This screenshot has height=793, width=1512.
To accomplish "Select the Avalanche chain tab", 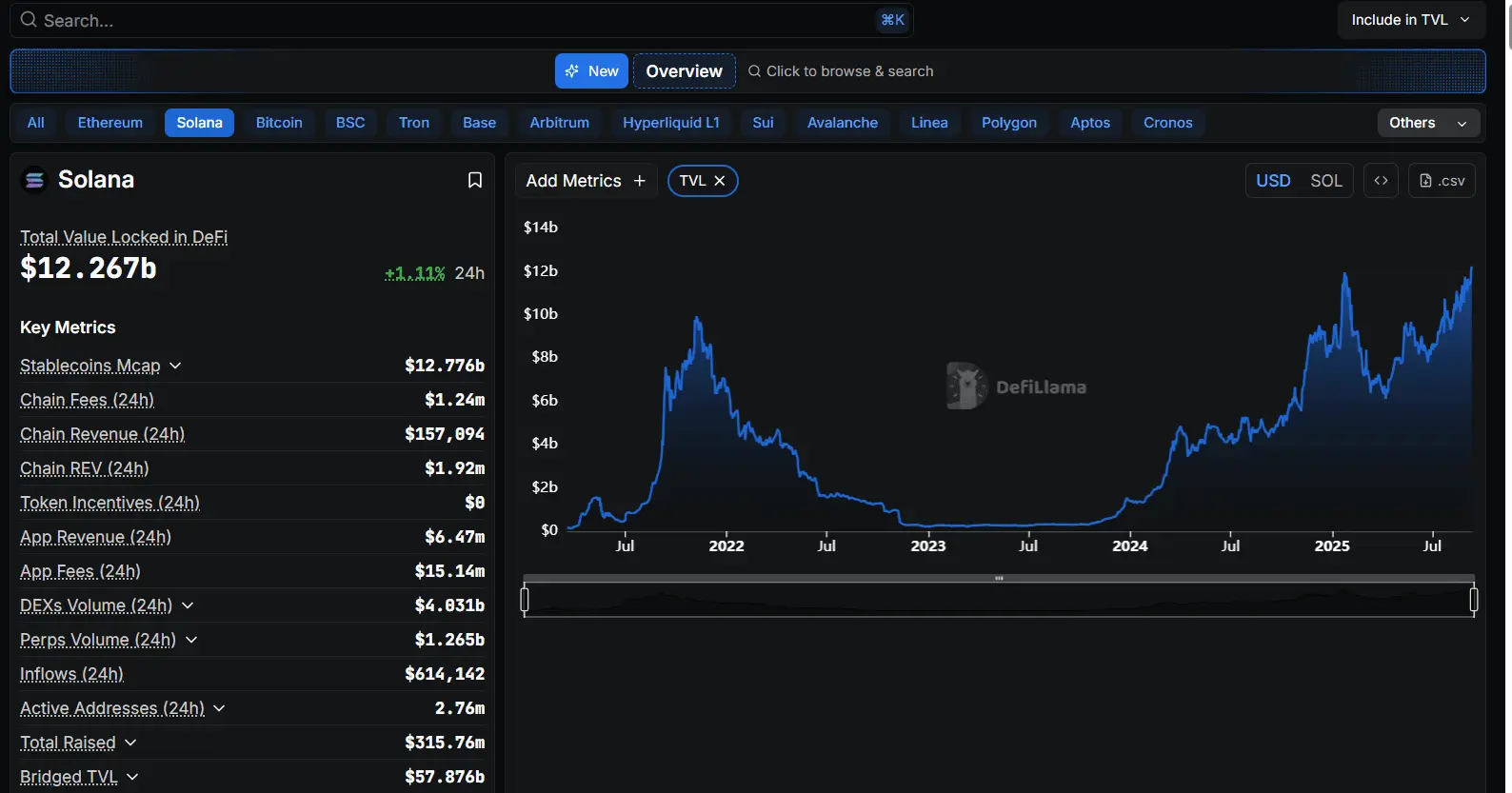I will 843,123.
